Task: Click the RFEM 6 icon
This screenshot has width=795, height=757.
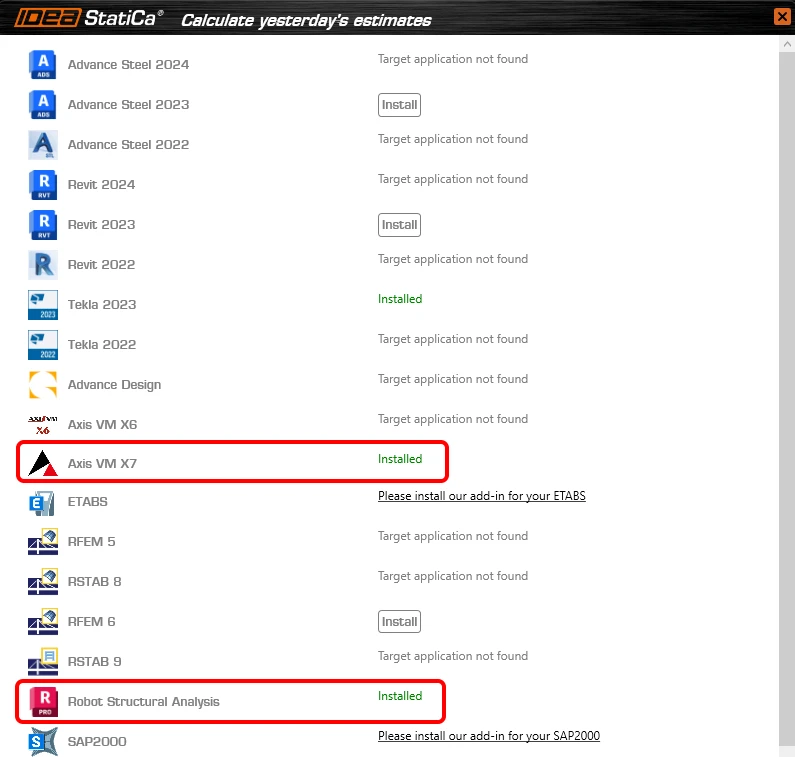Action: tap(43, 622)
